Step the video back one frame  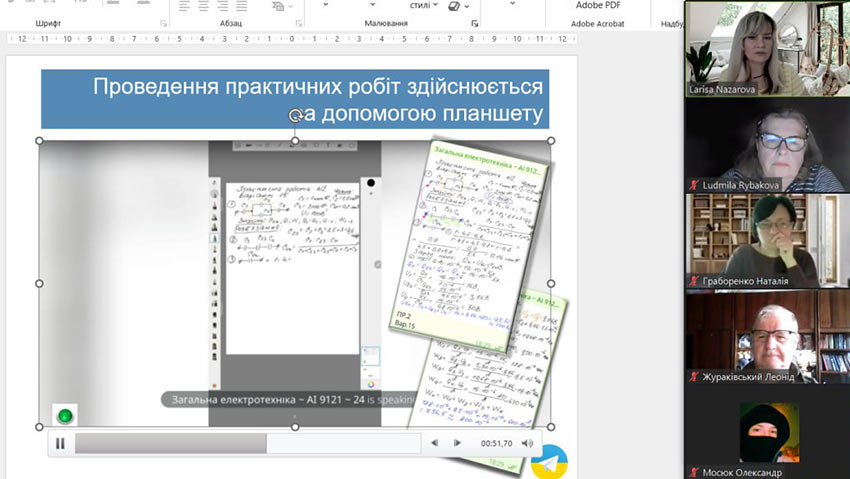pos(434,443)
